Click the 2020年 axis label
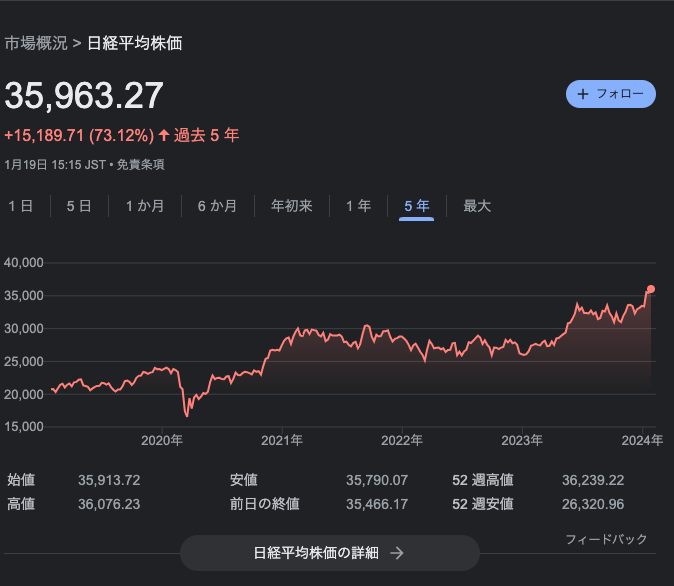 click(162, 440)
